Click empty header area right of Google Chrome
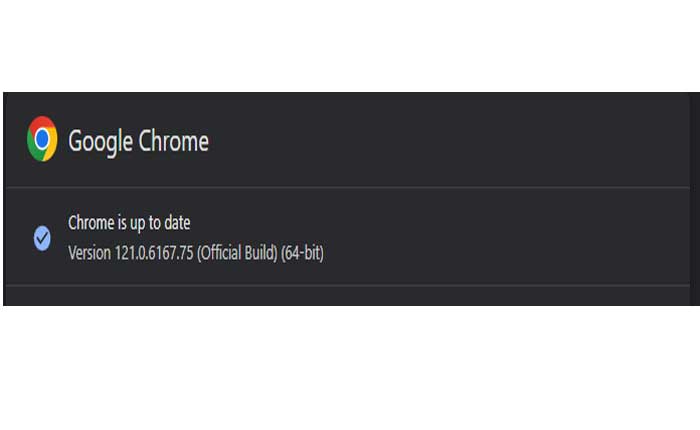 click(450, 140)
